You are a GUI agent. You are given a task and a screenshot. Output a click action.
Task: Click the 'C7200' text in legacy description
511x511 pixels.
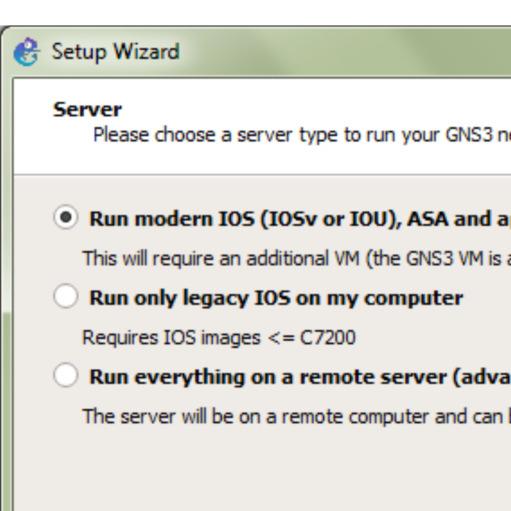pyautogui.click(x=328, y=337)
